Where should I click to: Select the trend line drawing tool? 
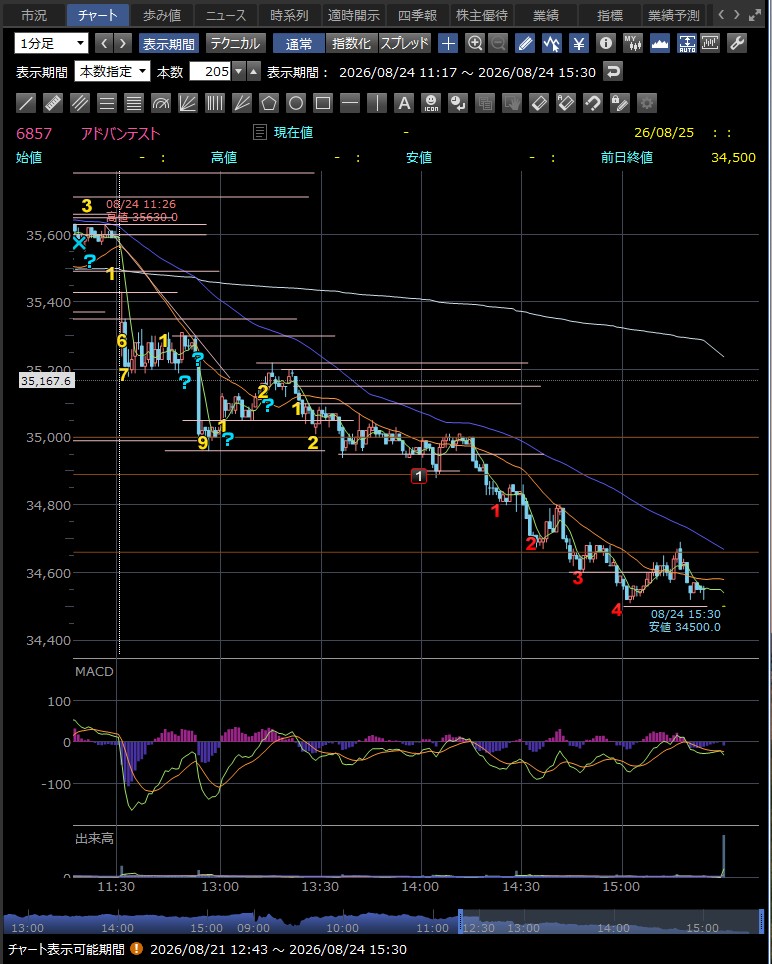[x=26, y=103]
